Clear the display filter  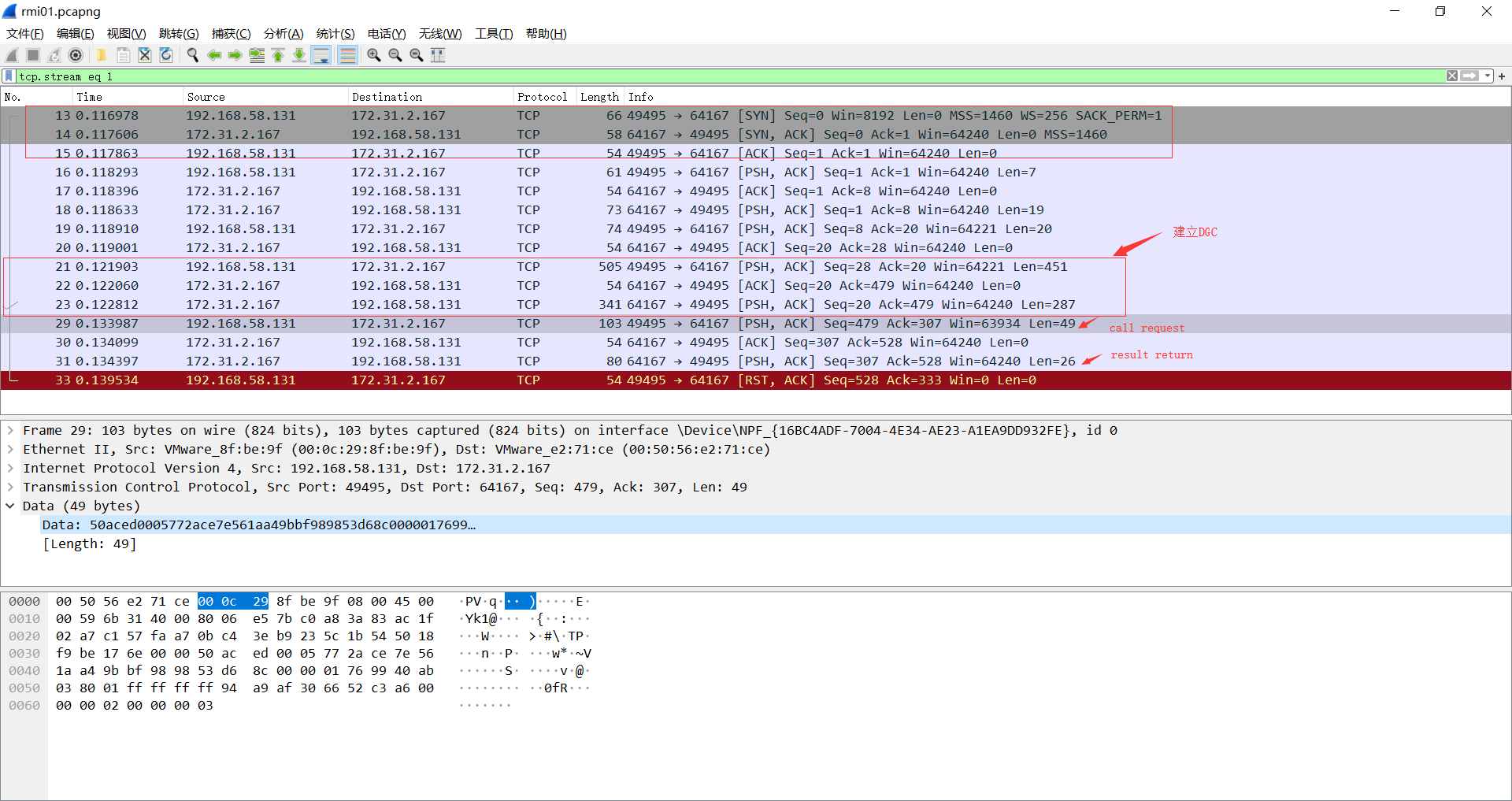tap(1452, 76)
